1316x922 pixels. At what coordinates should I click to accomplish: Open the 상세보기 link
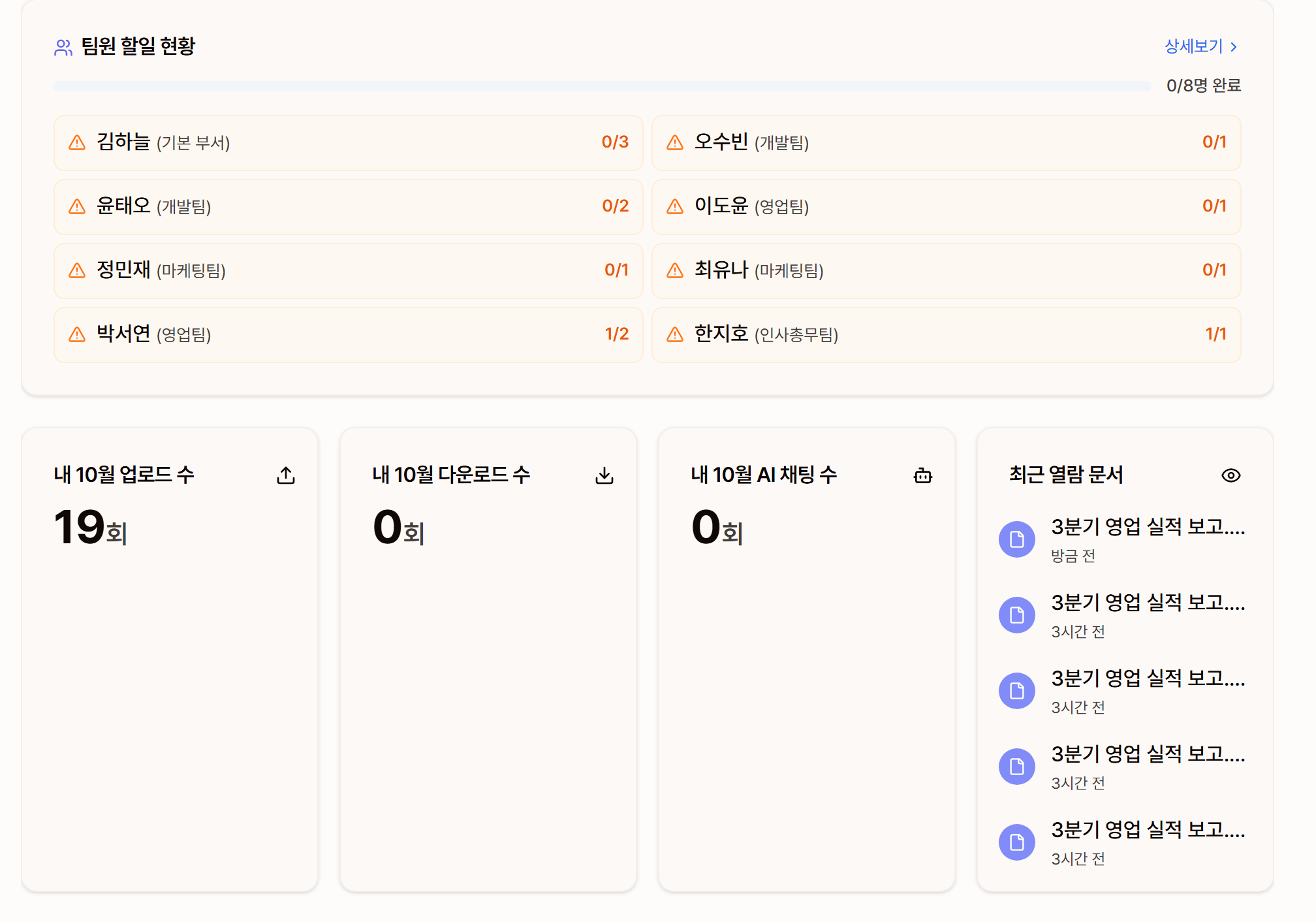click(1201, 46)
